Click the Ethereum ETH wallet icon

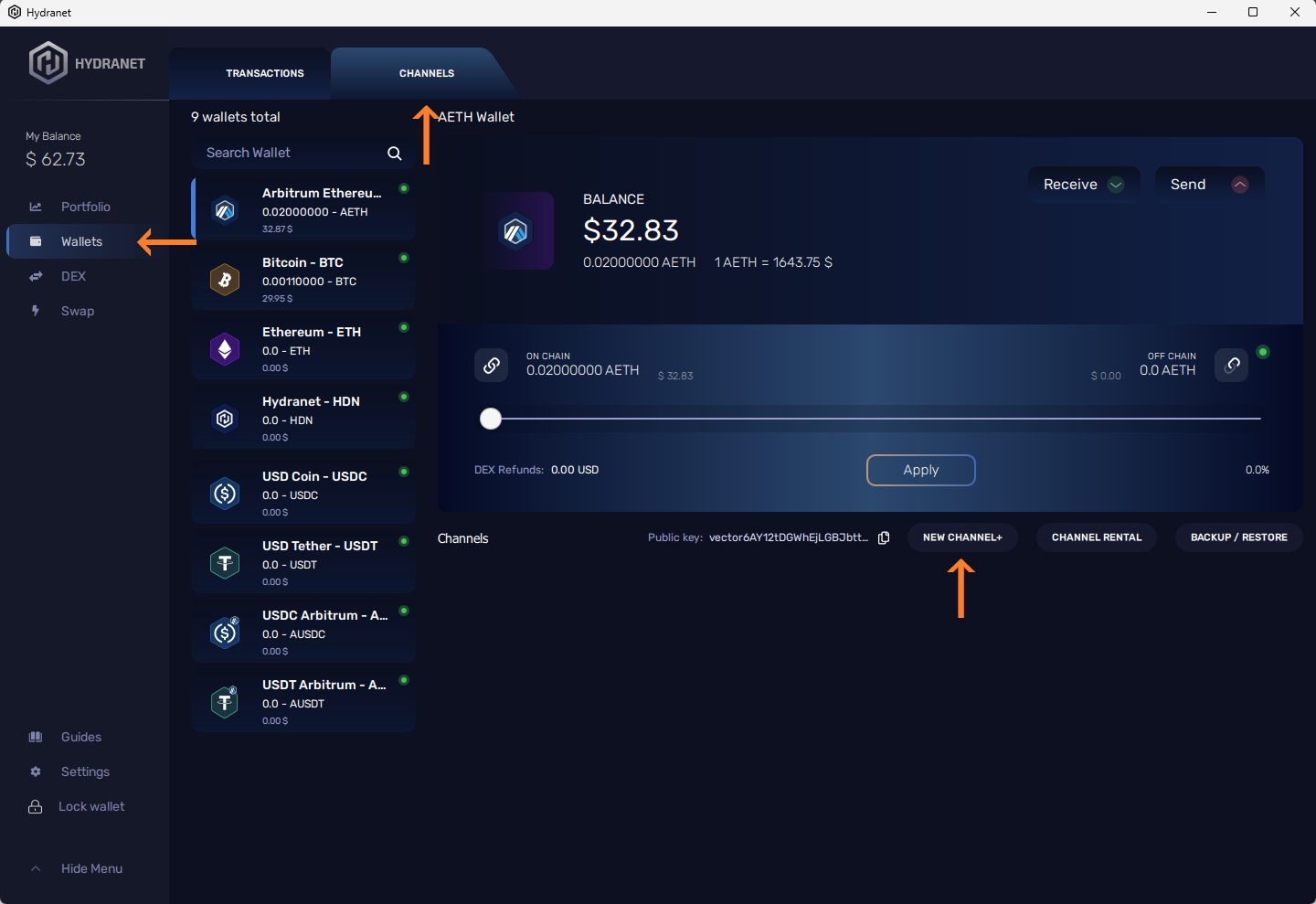225,349
